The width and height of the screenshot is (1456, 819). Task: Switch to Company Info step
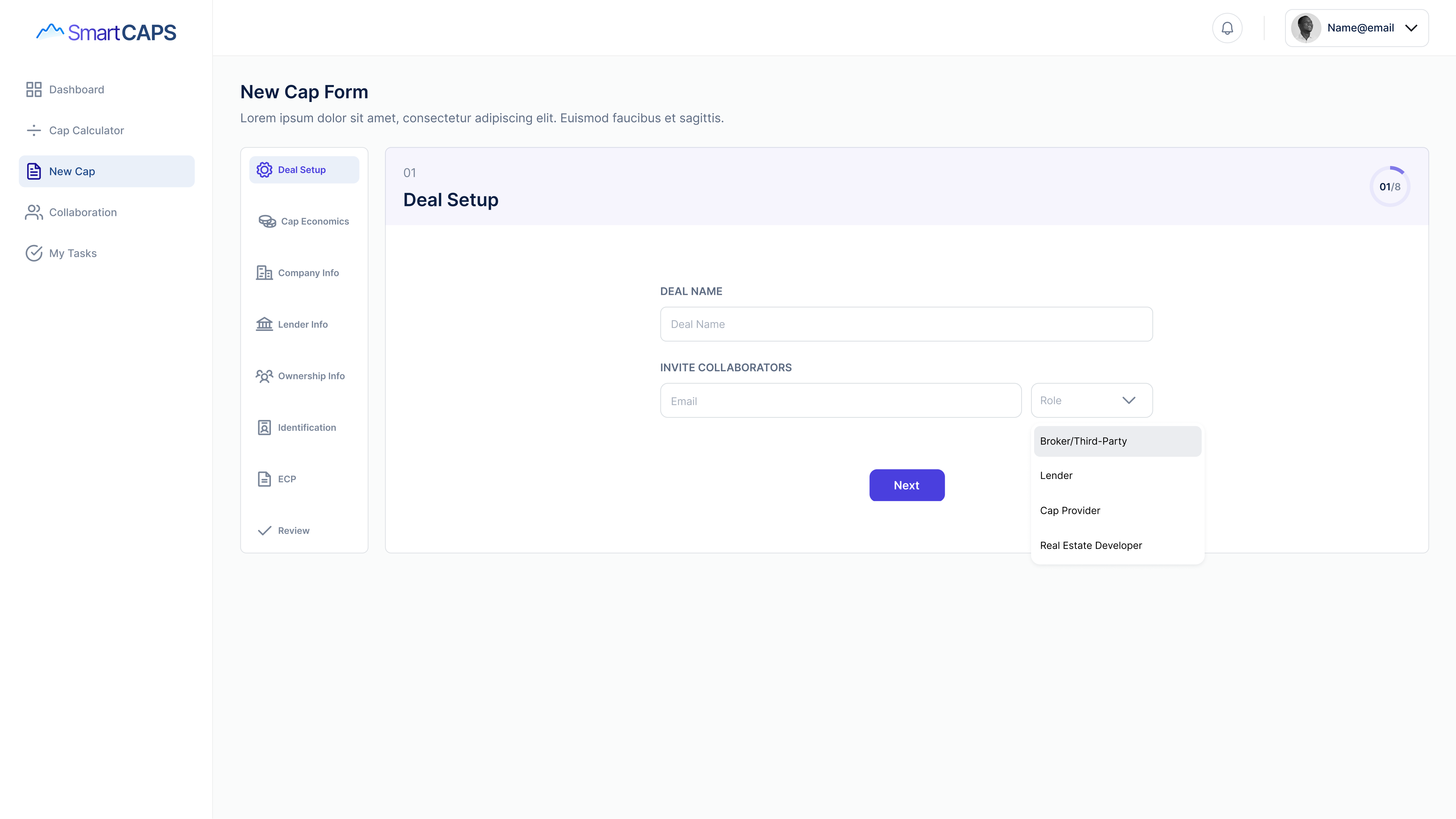(x=304, y=272)
